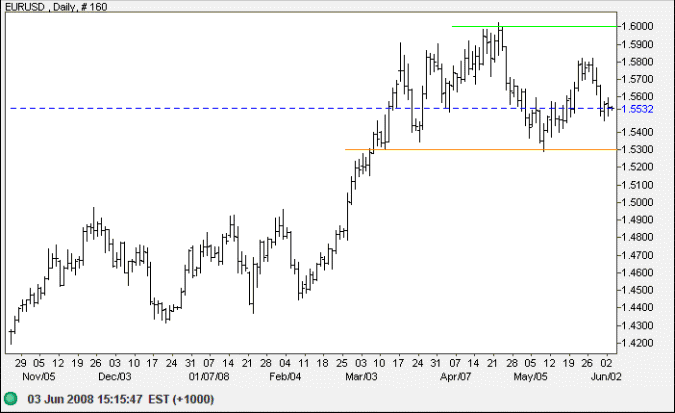
Task: Click the 1.5400 price axis label
Action: coord(638,132)
